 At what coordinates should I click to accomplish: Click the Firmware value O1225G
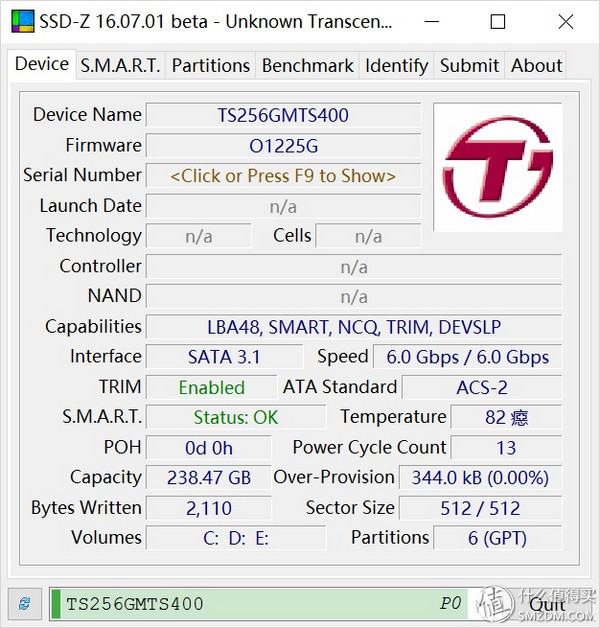[x=283, y=146]
